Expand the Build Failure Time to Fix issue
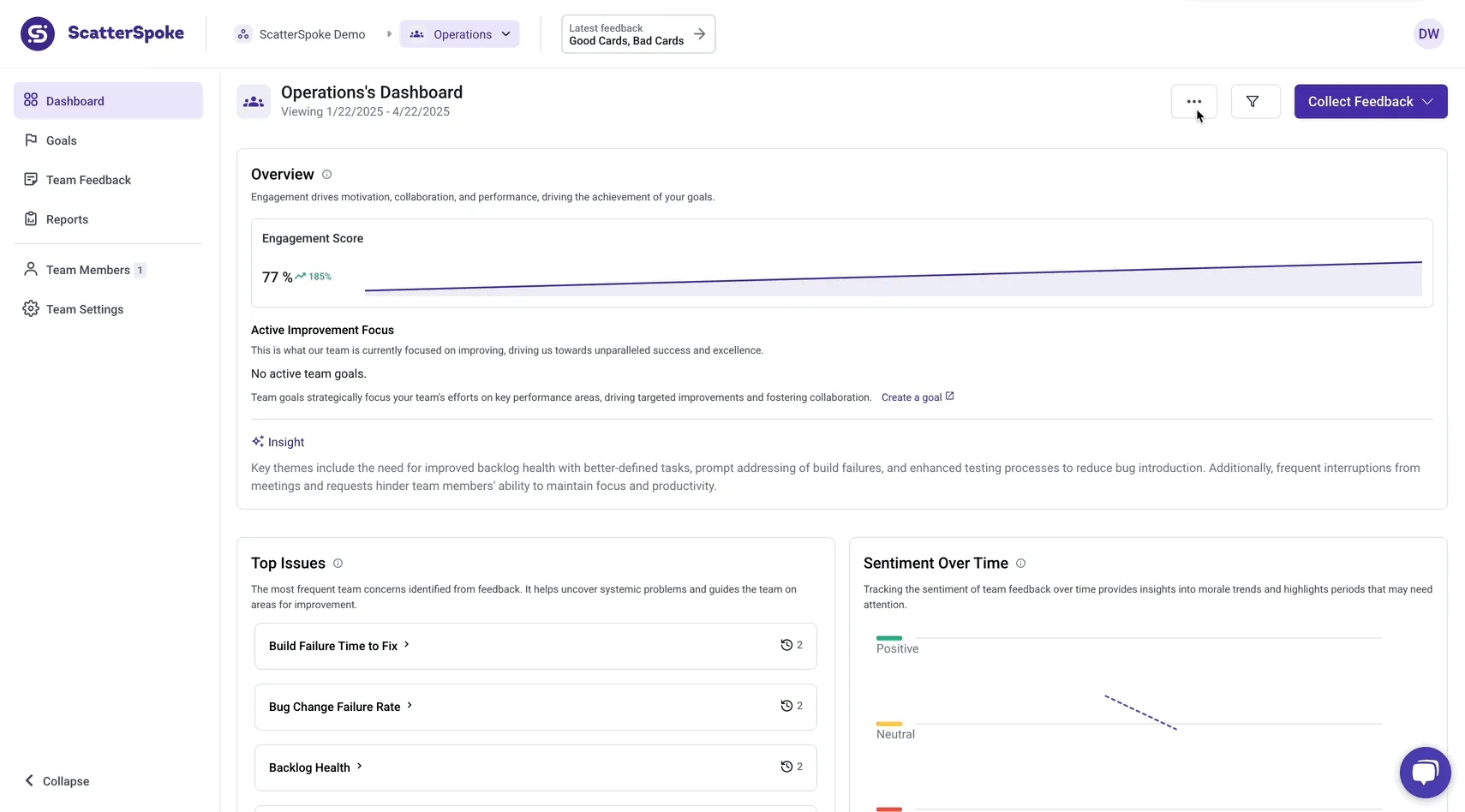 point(407,645)
